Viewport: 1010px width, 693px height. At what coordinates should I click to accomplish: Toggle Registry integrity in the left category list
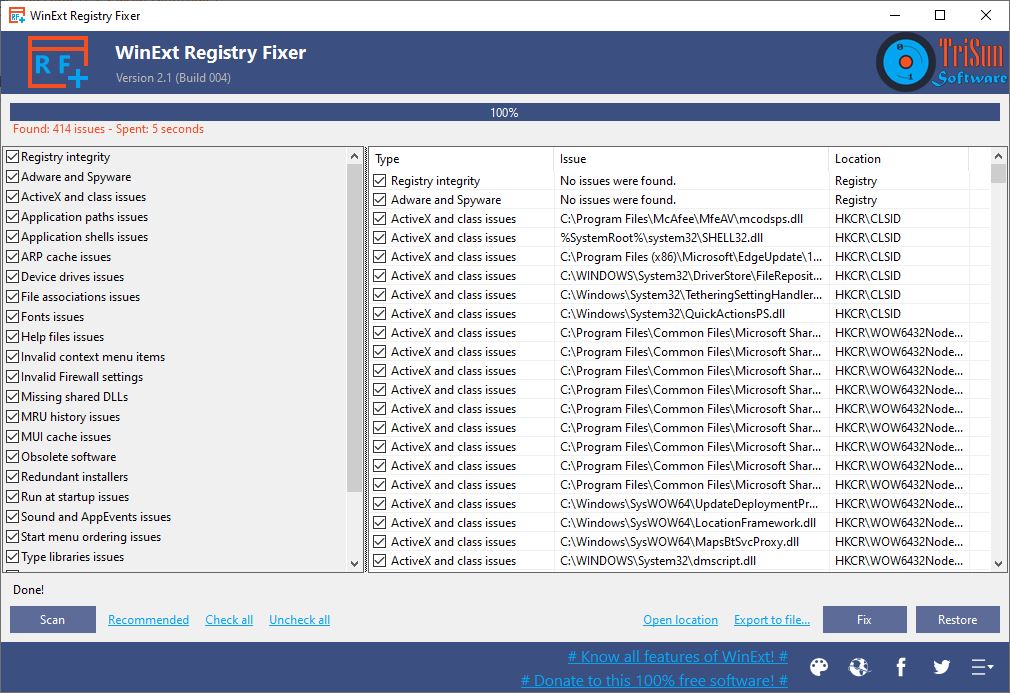coord(12,157)
